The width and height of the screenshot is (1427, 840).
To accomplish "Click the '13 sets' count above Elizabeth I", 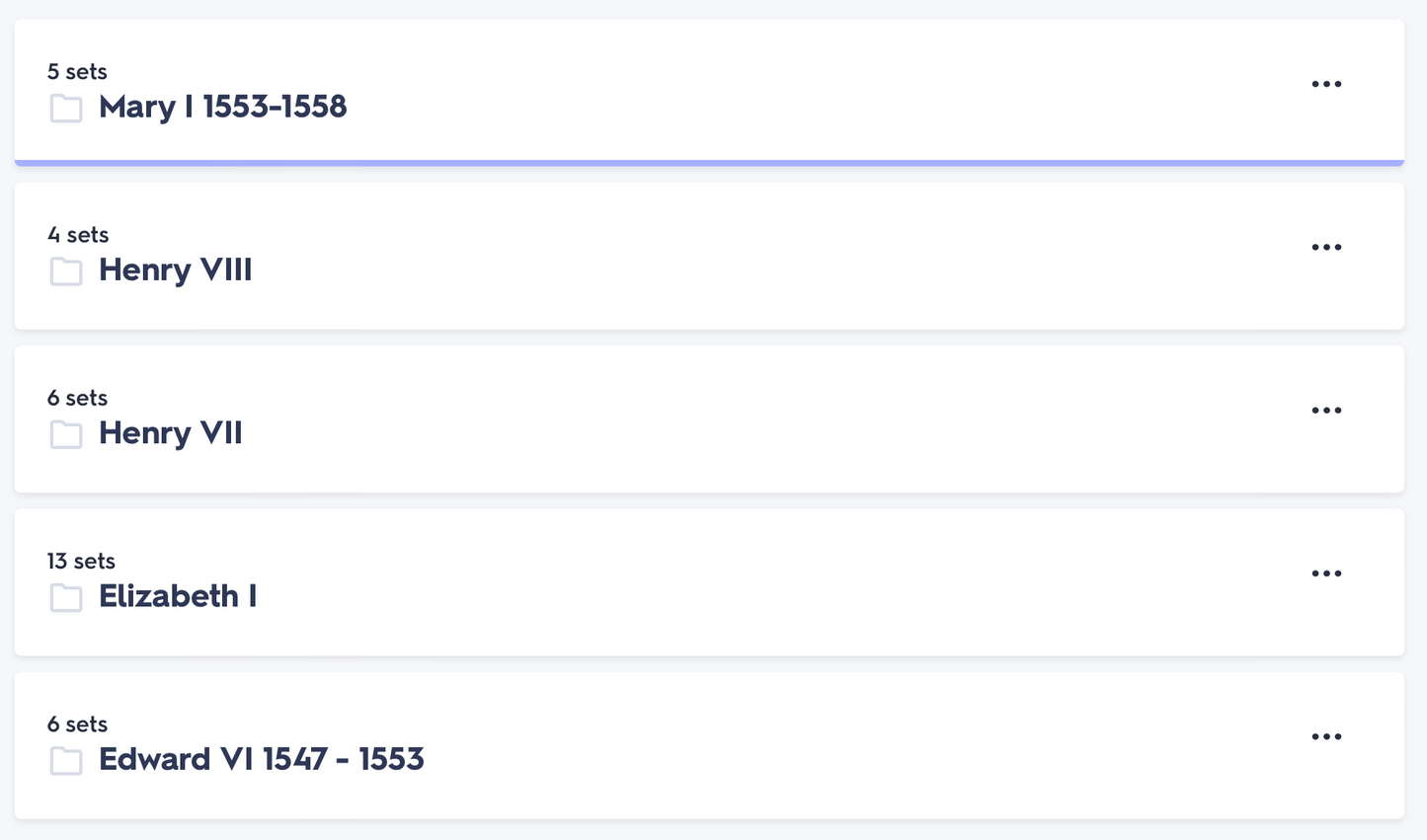I will pos(81,561).
